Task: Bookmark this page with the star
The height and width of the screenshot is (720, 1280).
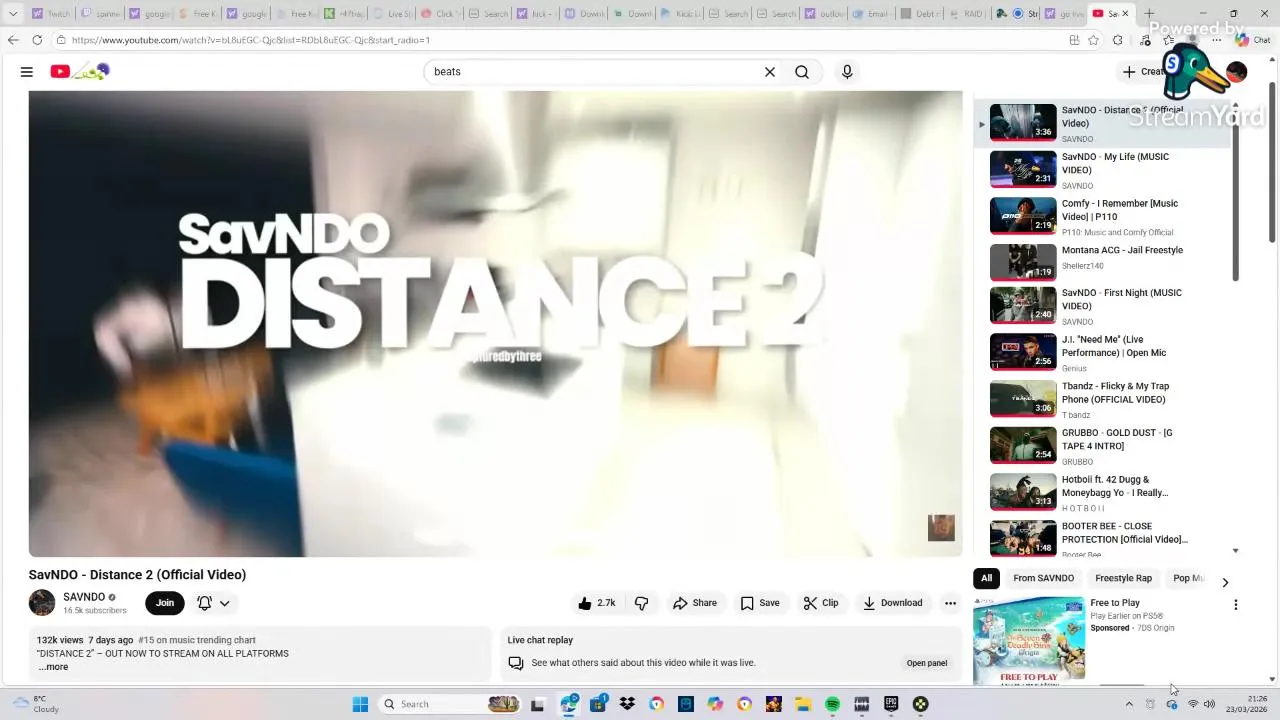Action: 1093,40
